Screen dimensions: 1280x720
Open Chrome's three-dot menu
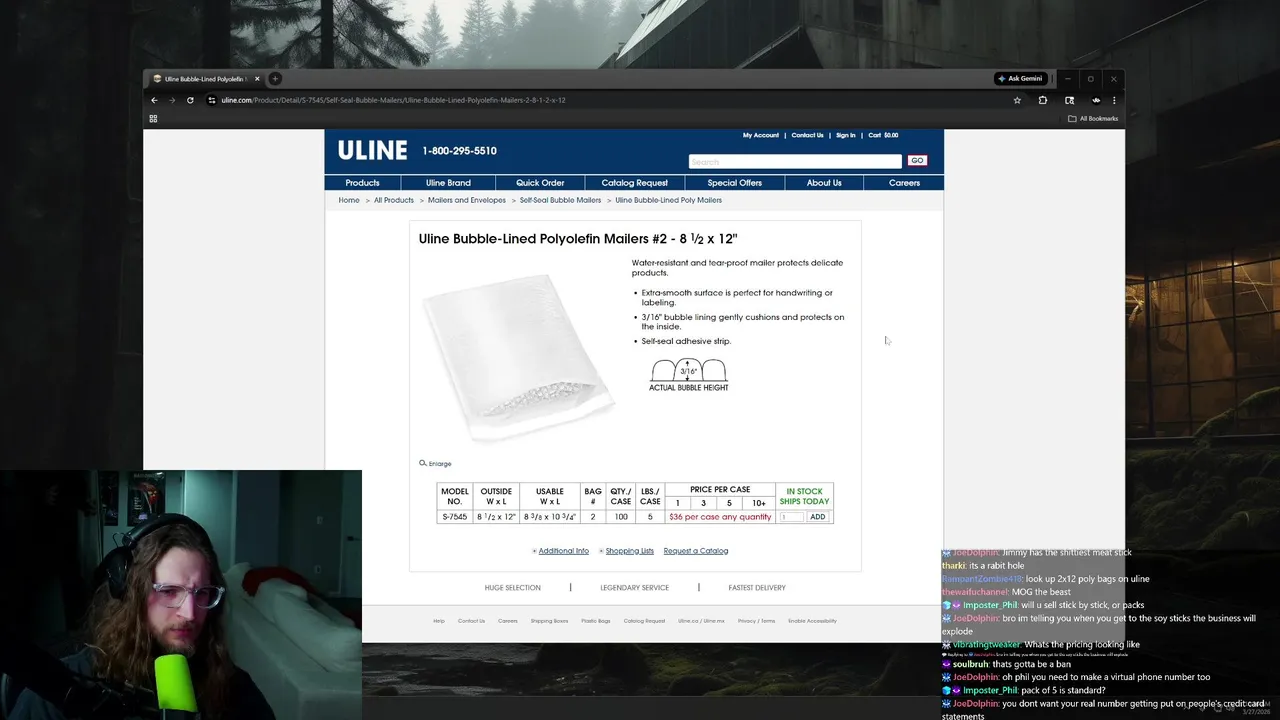(1114, 100)
